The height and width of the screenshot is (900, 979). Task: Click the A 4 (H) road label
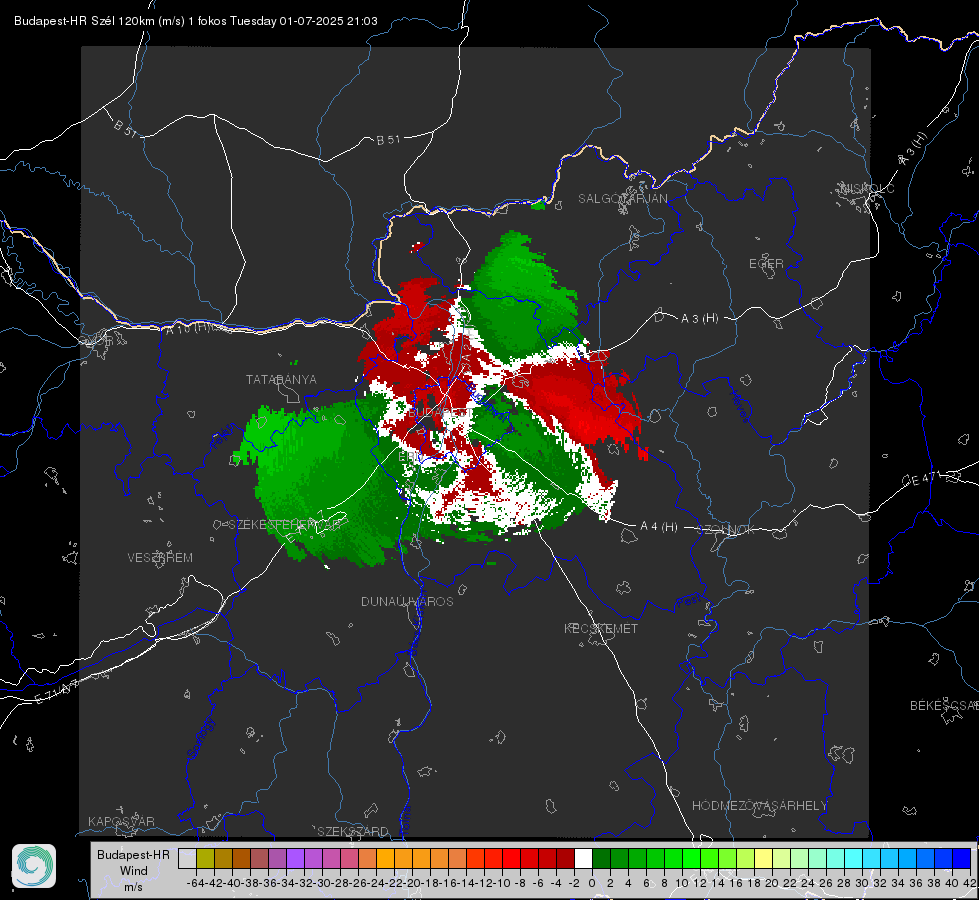659,527
